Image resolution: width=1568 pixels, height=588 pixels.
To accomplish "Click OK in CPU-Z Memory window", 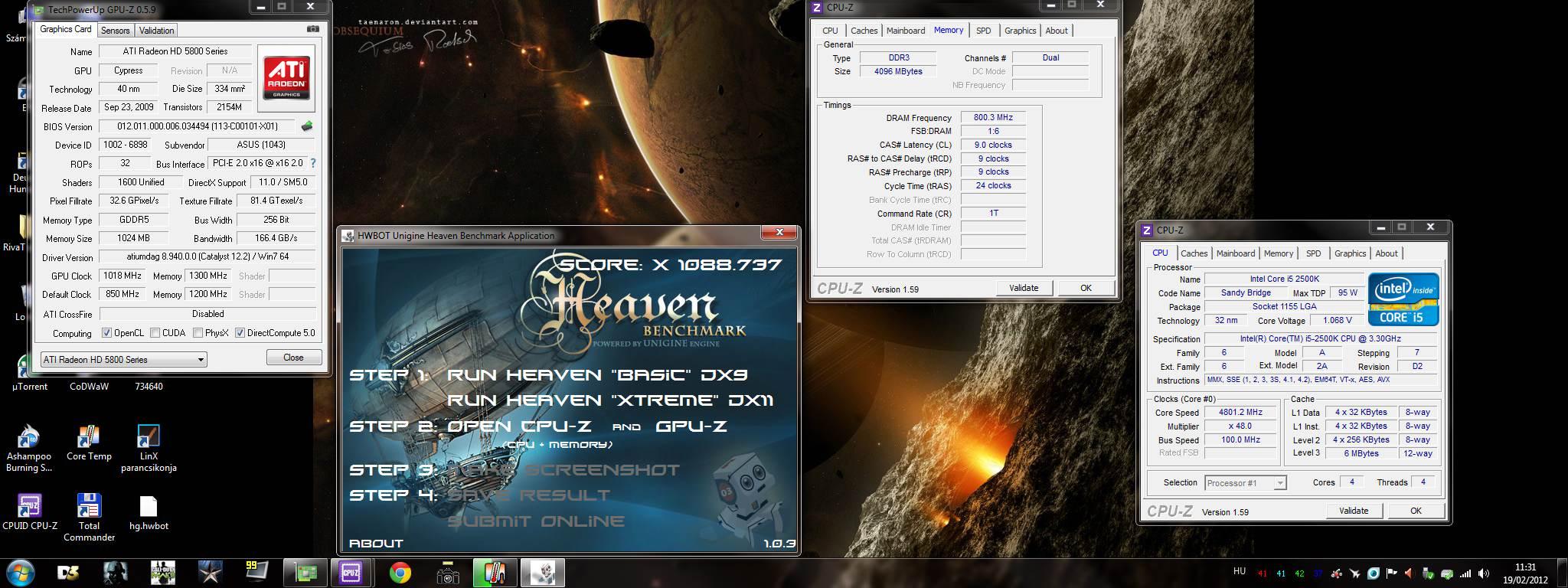I will [1086, 288].
